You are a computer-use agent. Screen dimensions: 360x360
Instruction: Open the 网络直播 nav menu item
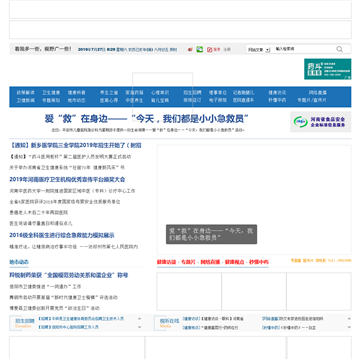pos(317,93)
